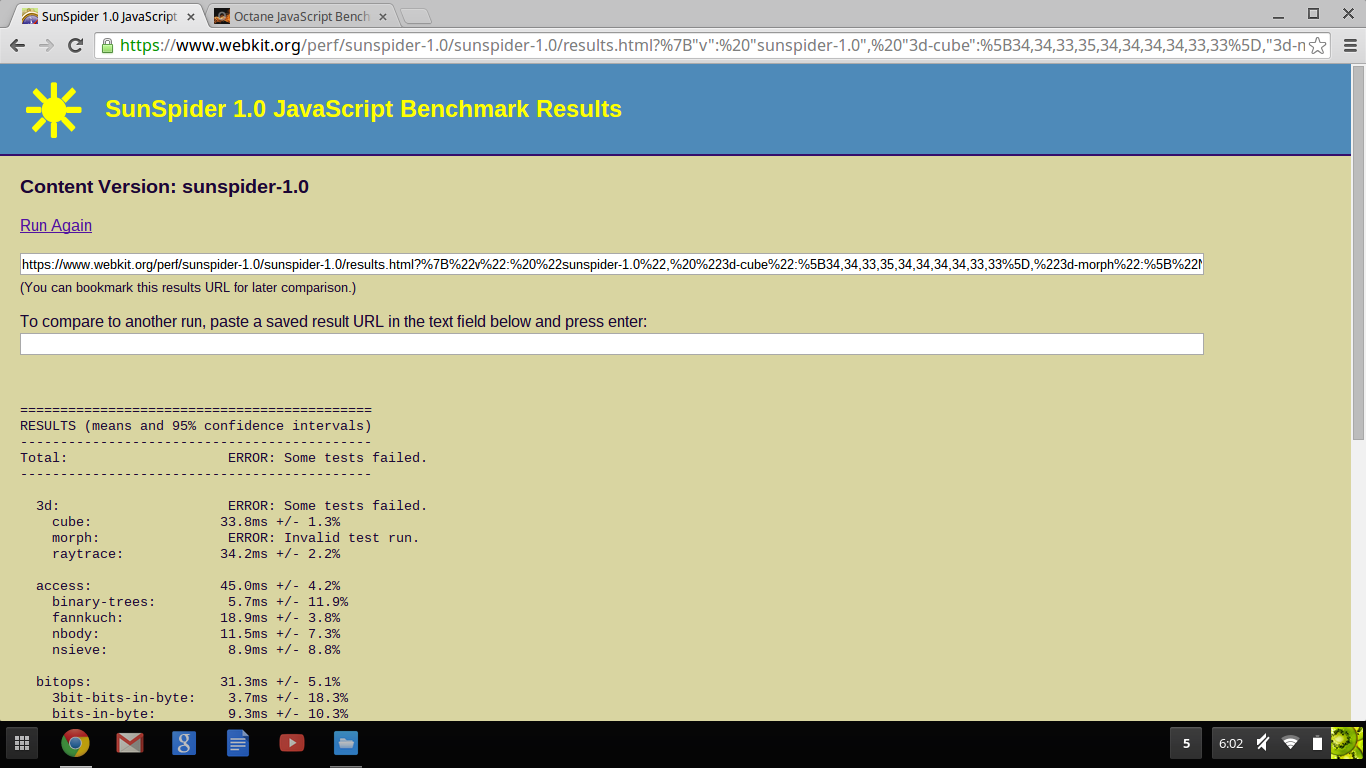Click the fannkuch 18.9ms result
The height and width of the screenshot is (768, 1366).
(196, 618)
